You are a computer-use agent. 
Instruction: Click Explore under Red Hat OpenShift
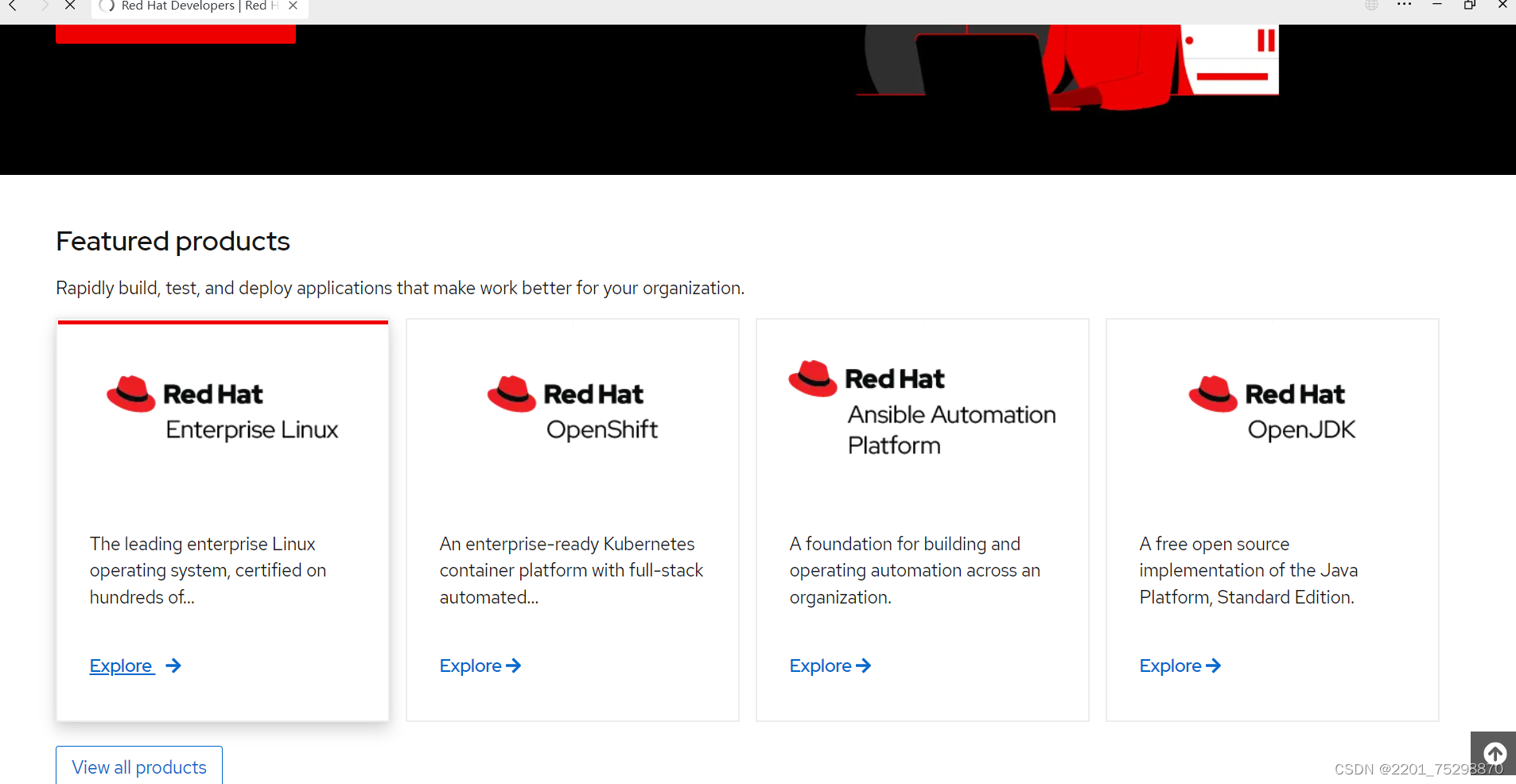point(471,666)
